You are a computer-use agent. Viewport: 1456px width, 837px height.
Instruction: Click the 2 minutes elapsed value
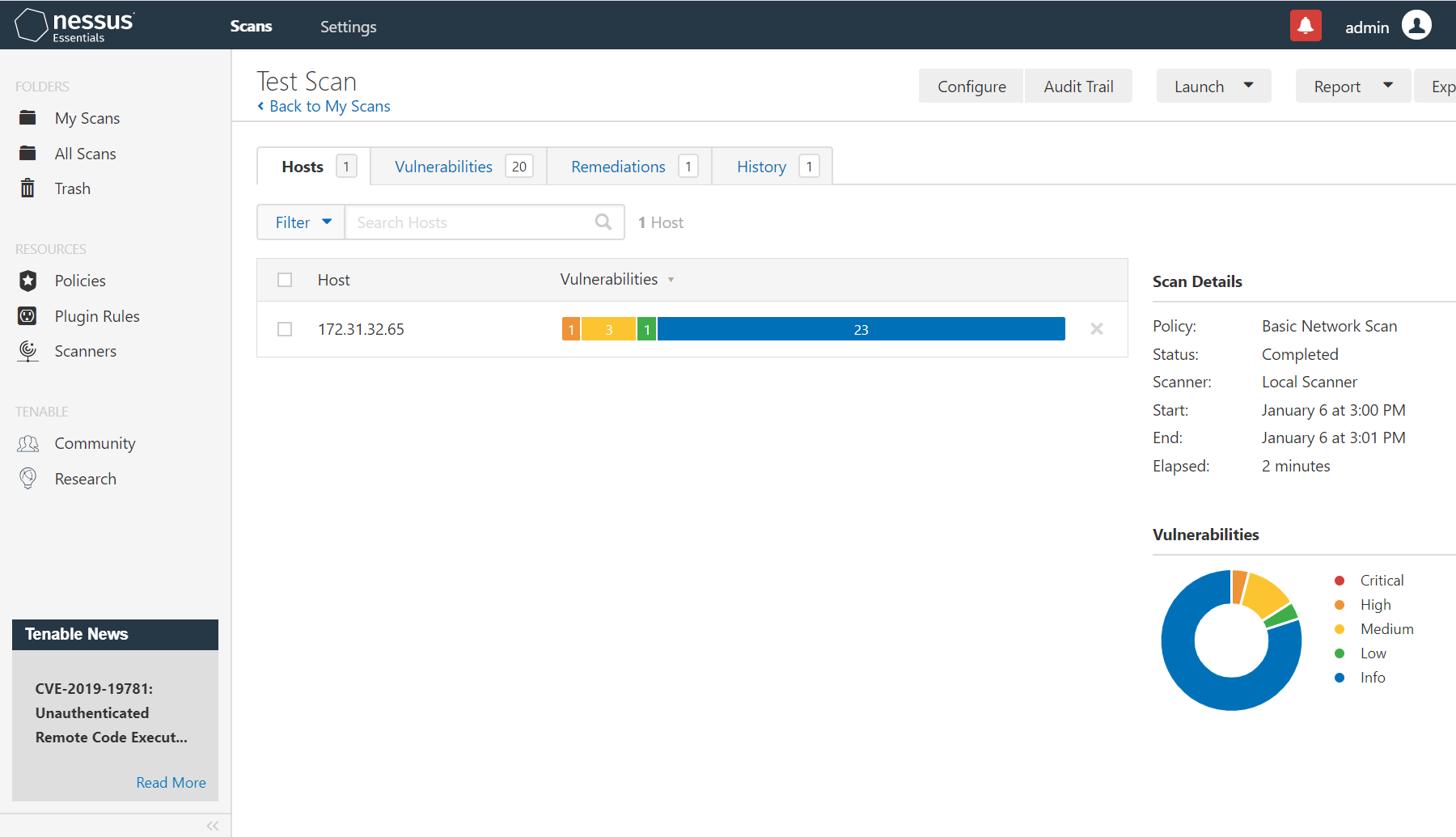click(1296, 466)
